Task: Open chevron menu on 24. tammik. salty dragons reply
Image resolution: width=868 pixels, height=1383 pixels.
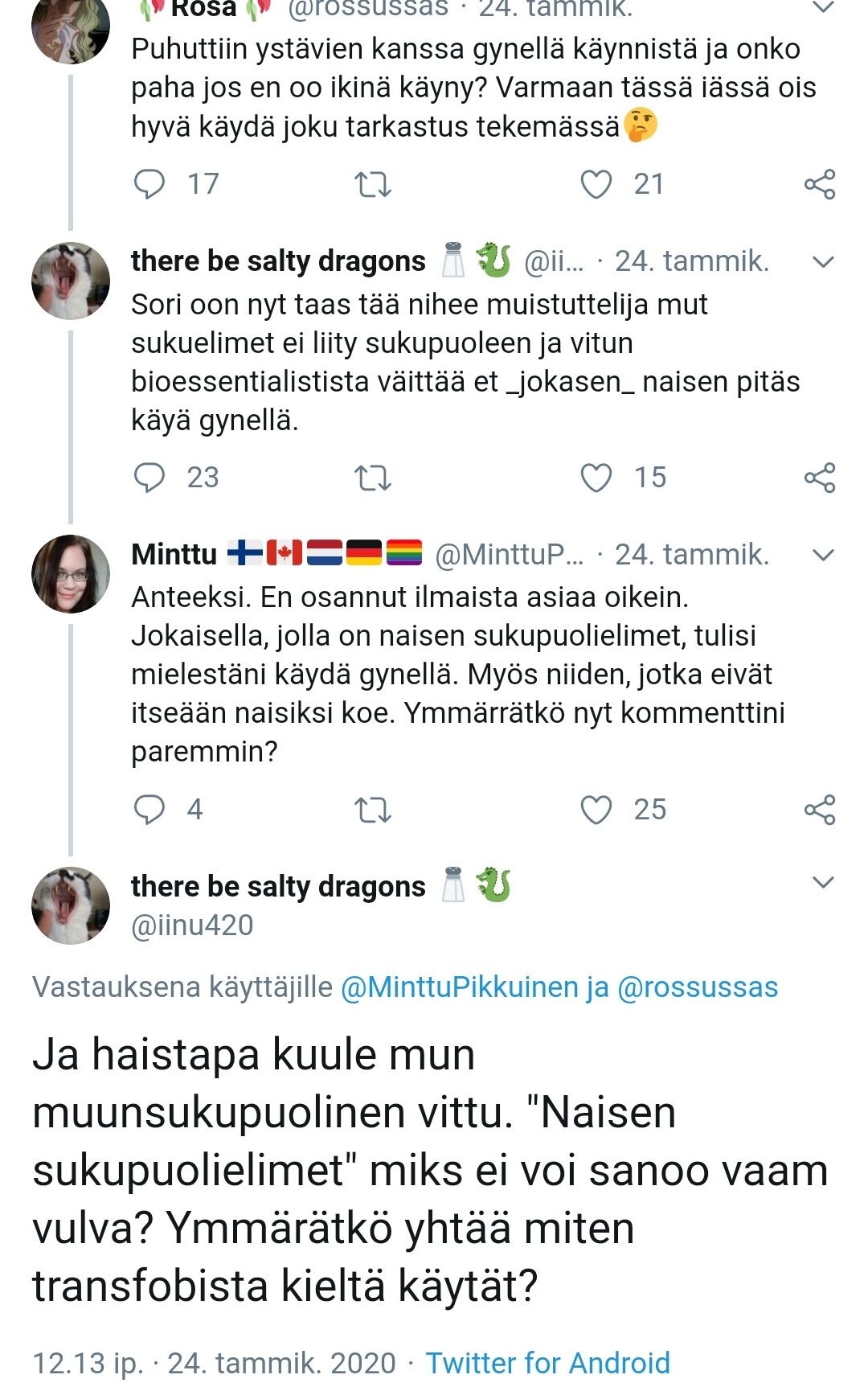Action: click(x=824, y=261)
